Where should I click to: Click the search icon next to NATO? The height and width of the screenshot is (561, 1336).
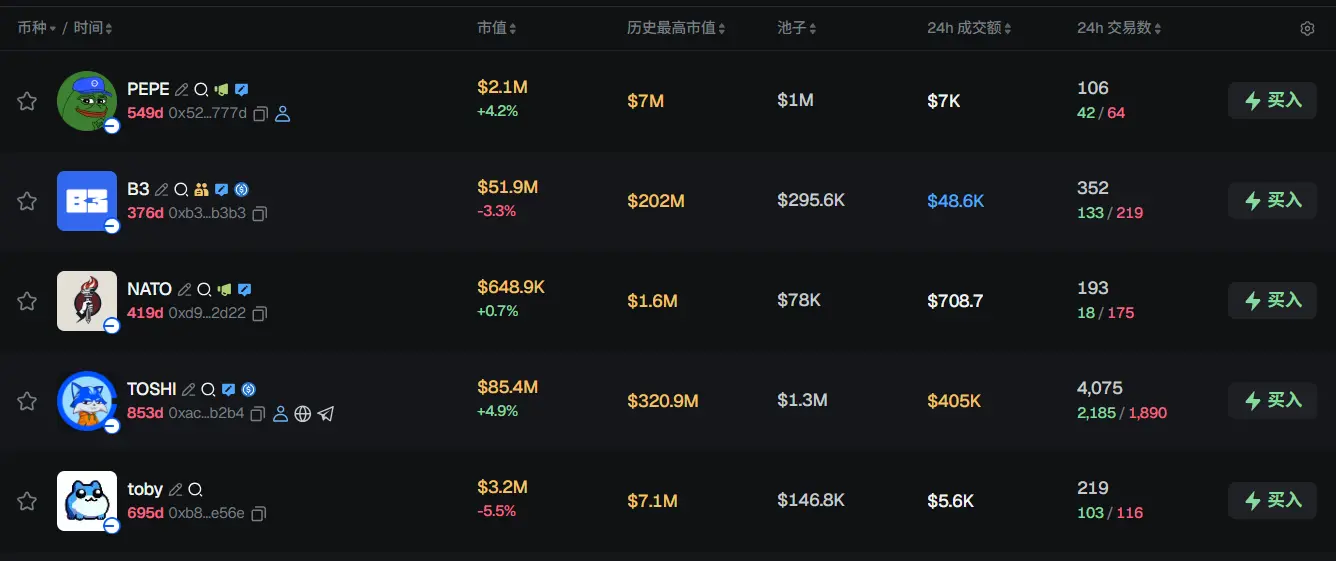[204, 289]
